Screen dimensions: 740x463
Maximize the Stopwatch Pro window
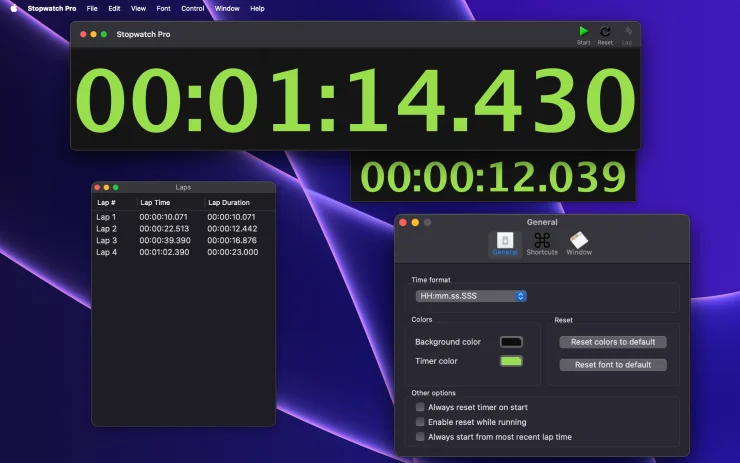(x=104, y=34)
